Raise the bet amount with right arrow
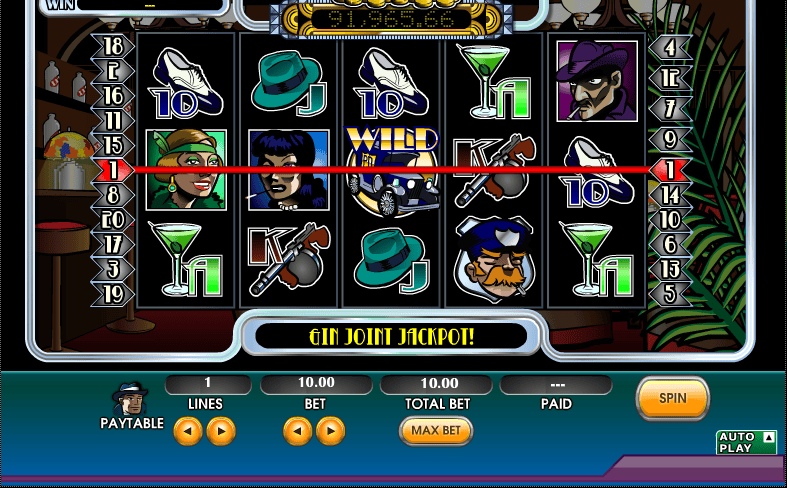This screenshot has width=787, height=488. tap(330, 431)
